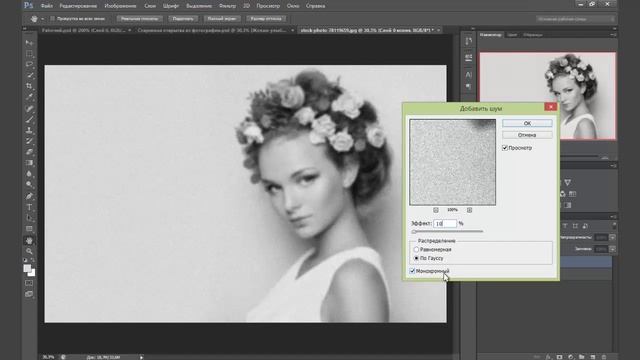Click create new layer icon
640x360 pixels.
point(593,357)
